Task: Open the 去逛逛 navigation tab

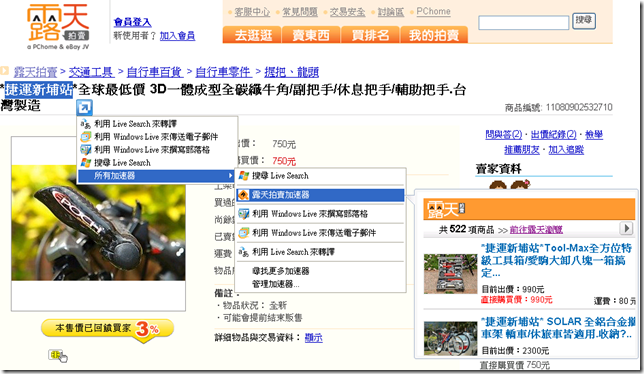Action: tap(253, 35)
